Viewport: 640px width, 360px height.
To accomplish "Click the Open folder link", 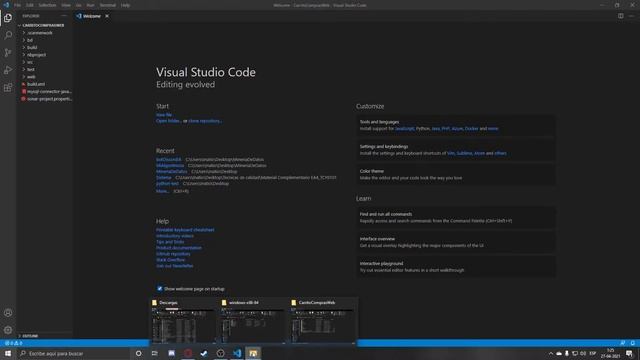I will (x=168, y=121).
